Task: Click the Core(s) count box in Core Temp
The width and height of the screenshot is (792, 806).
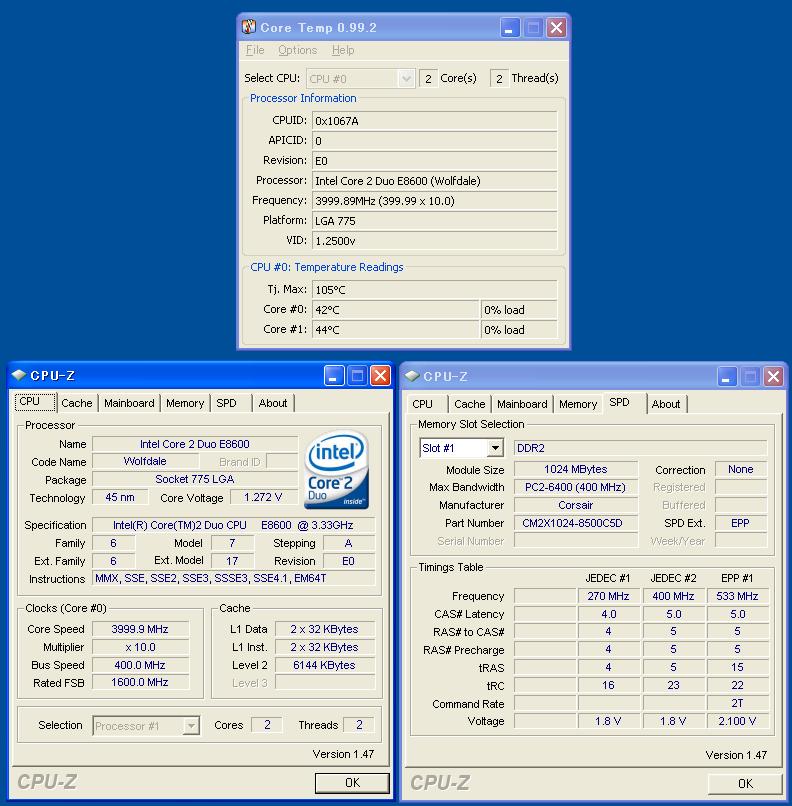Action: (428, 79)
